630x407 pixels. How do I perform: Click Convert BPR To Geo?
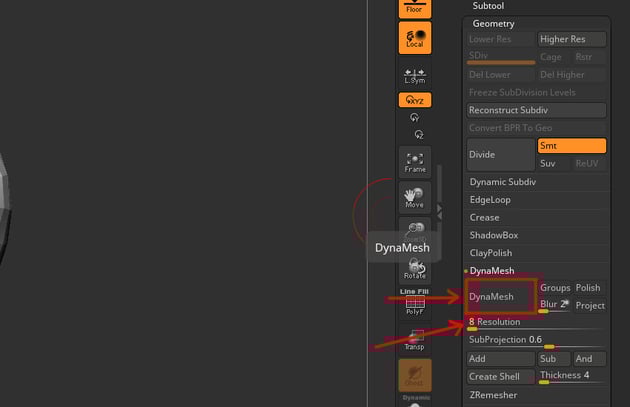[x=536, y=128]
